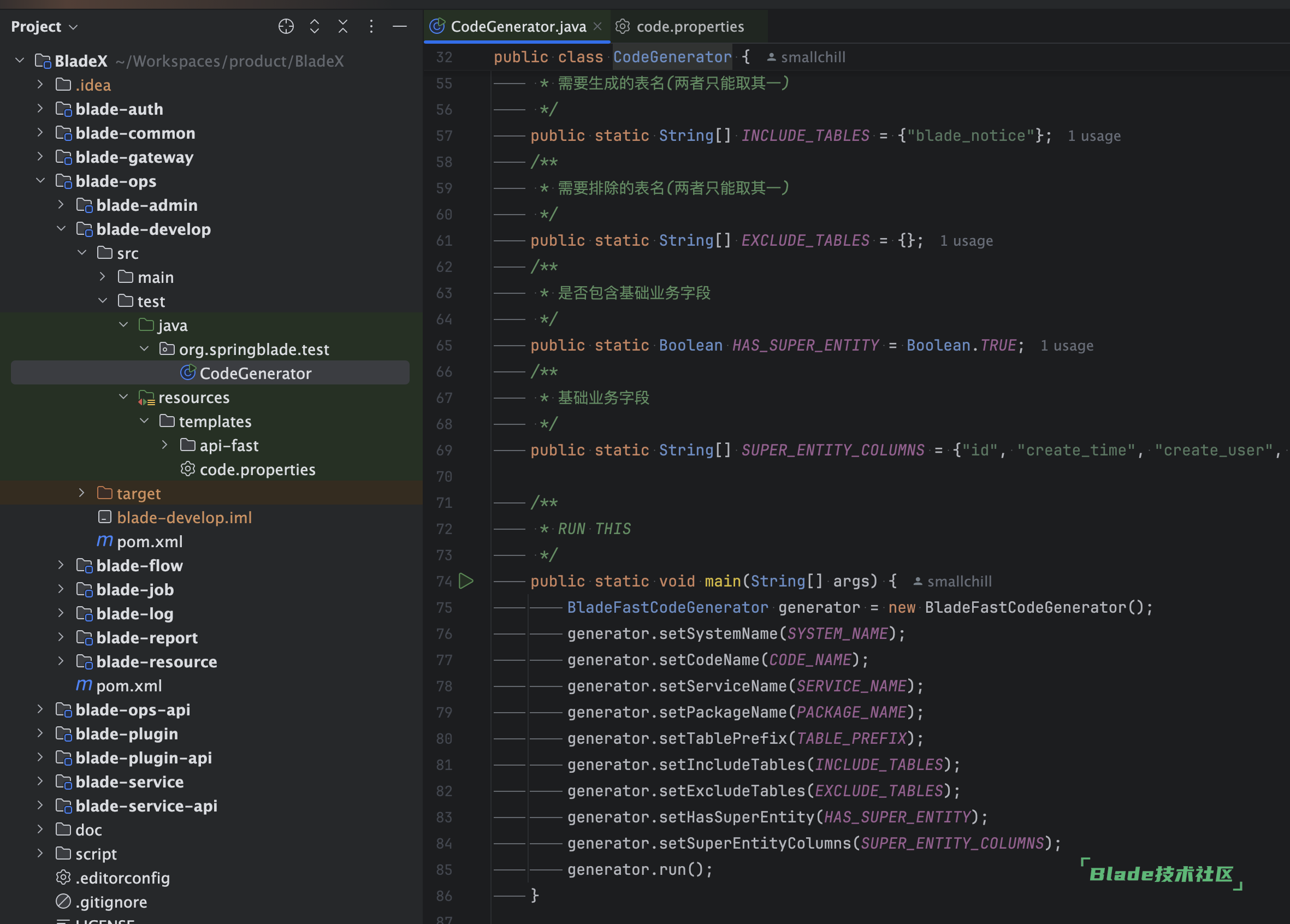Select the doc folder
Image resolution: width=1290 pixels, height=924 pixels.
pos(79,830)
